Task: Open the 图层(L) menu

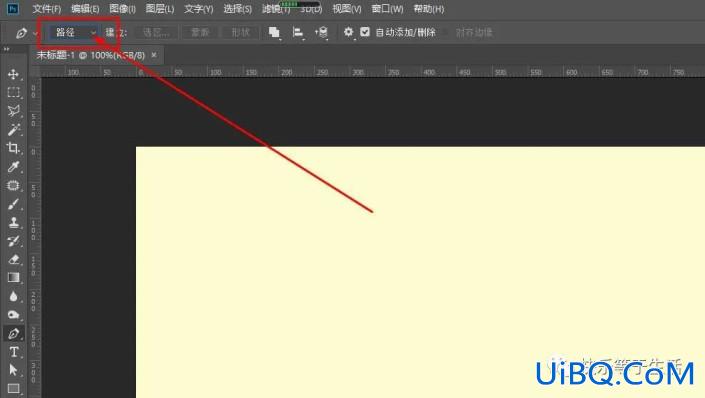Action: tap(160, 9)
